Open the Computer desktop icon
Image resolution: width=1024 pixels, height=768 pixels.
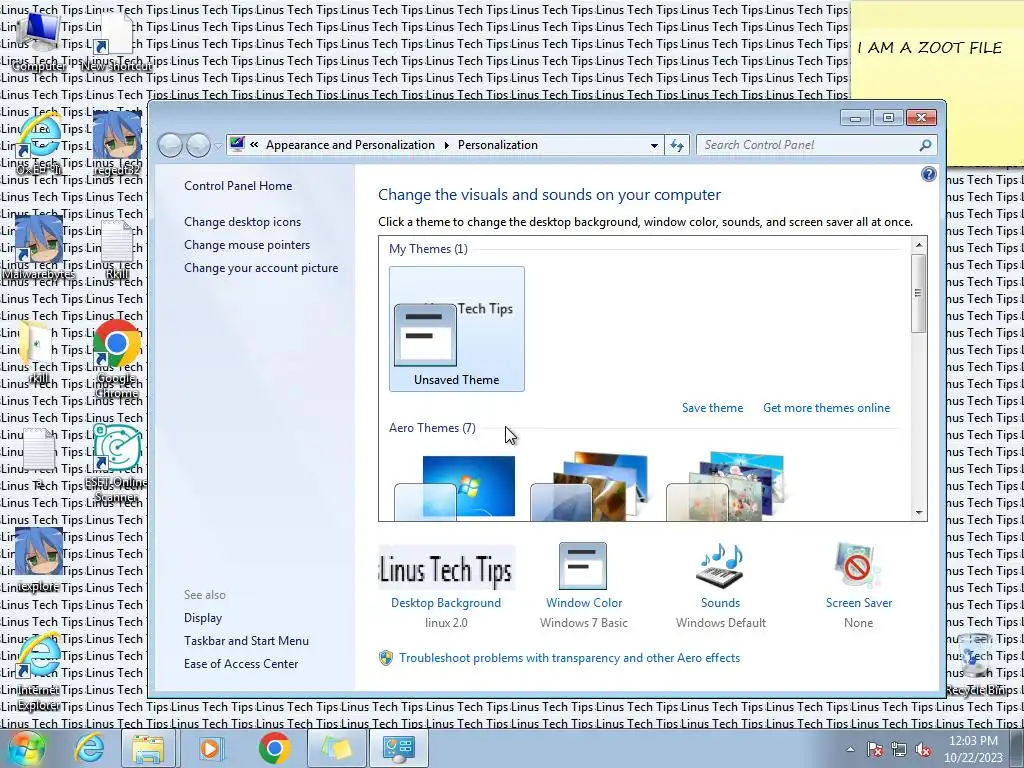(39, 40)
